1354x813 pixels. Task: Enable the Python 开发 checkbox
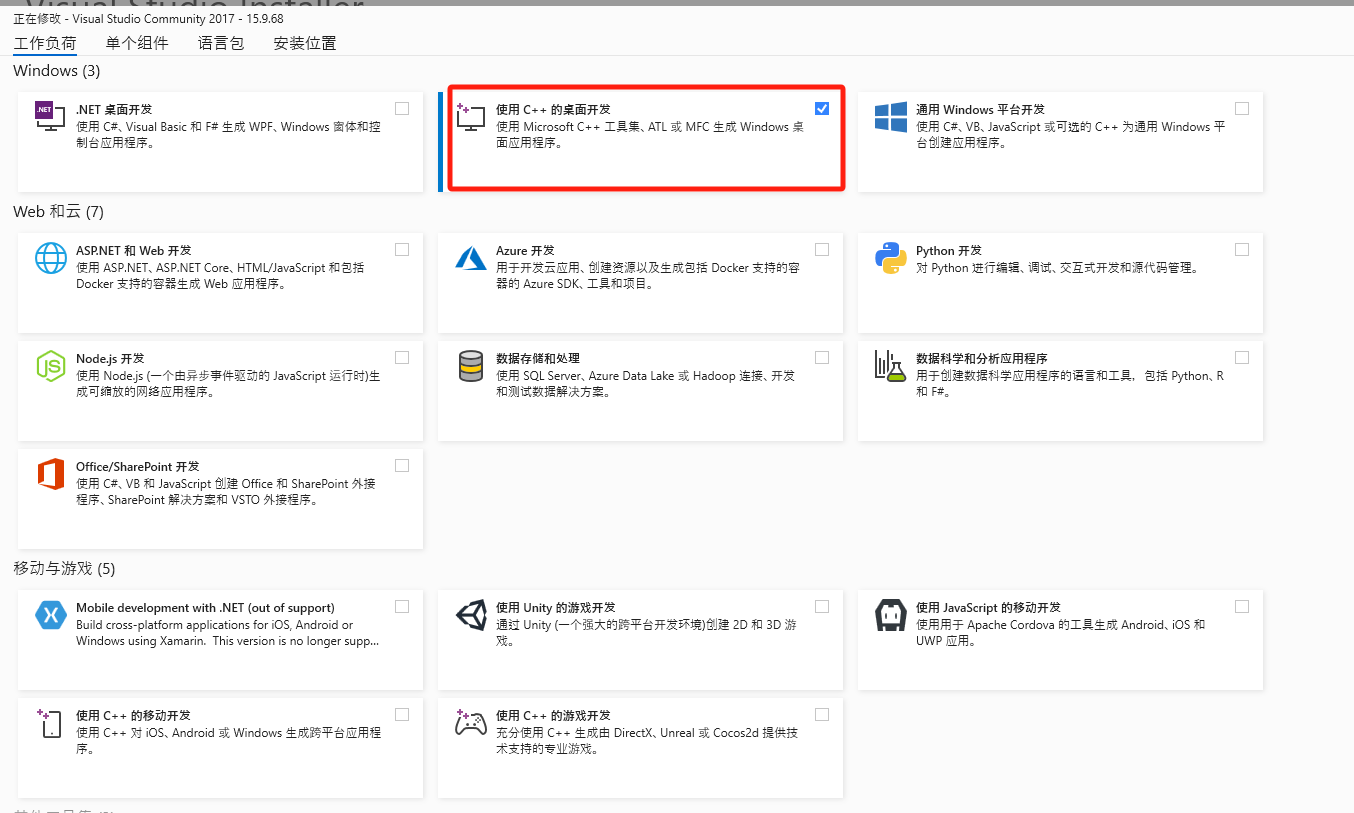click(1242, 249)
